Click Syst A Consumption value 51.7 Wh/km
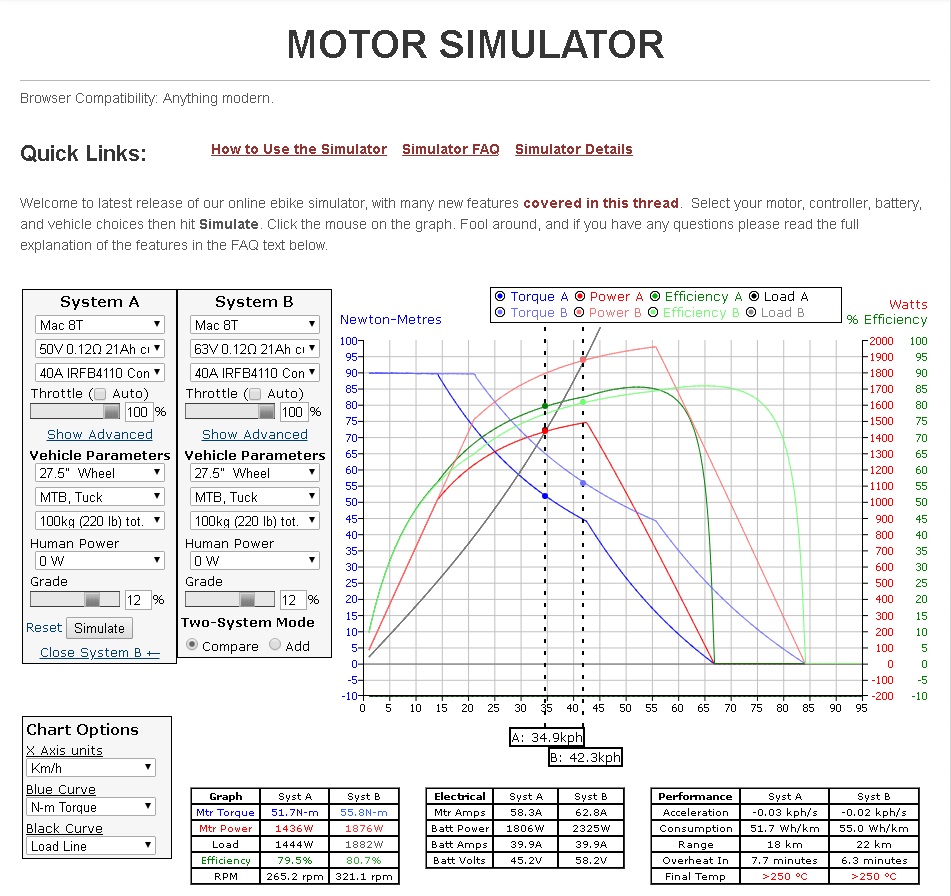Viewport: 951px width, 896px height. [x=785, y=829]
